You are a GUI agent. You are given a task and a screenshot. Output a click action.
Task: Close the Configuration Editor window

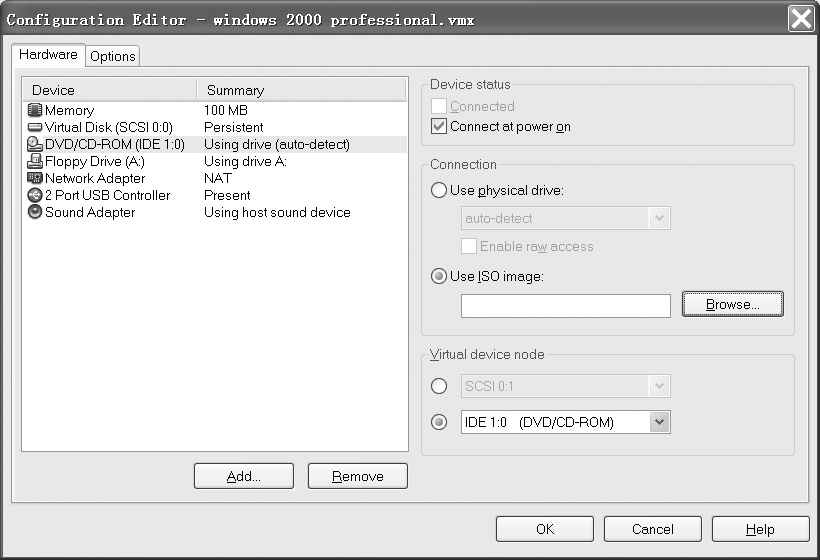pos(800,19)
